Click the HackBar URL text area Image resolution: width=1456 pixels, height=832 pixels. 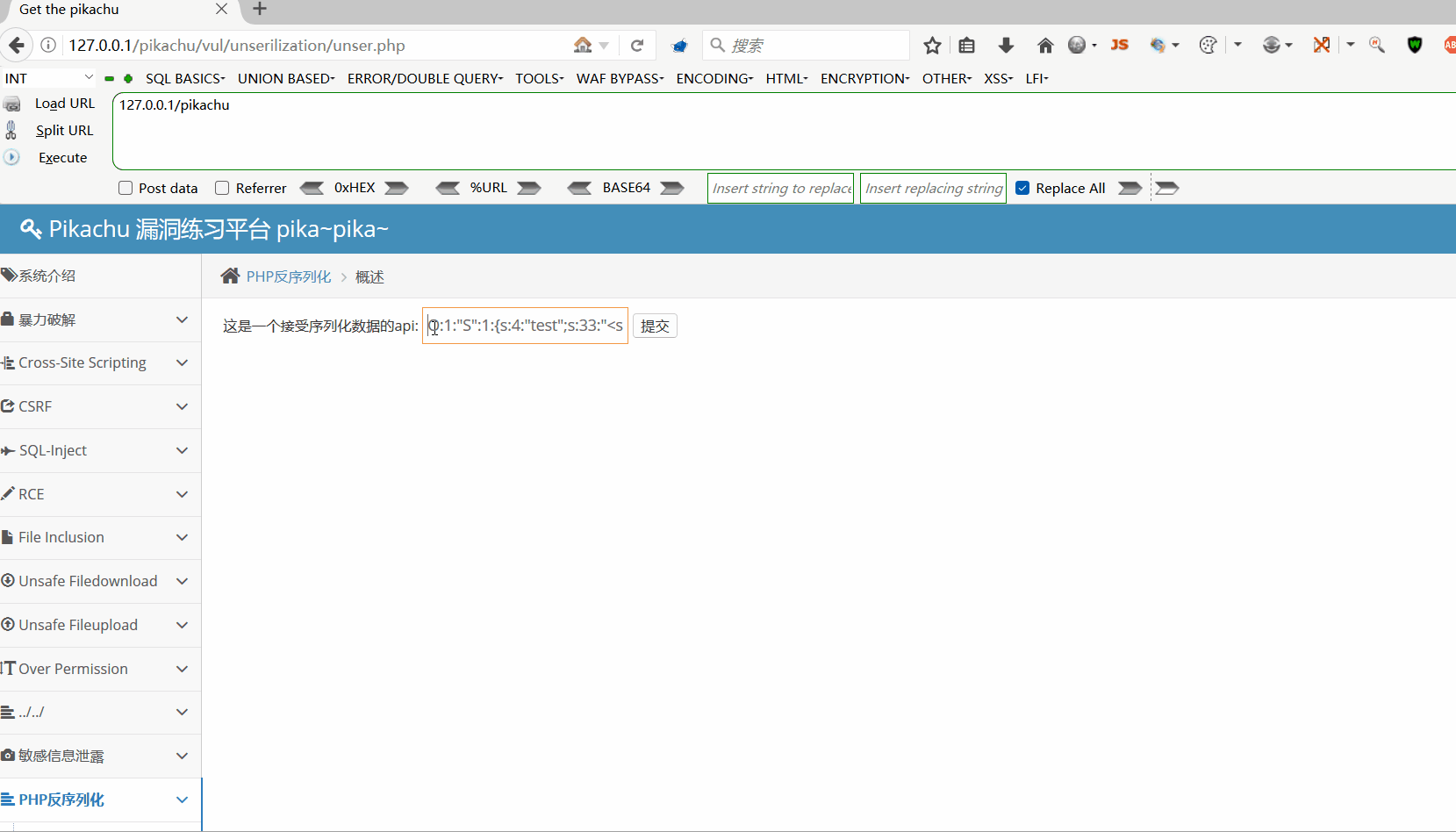tap(784, 131)
